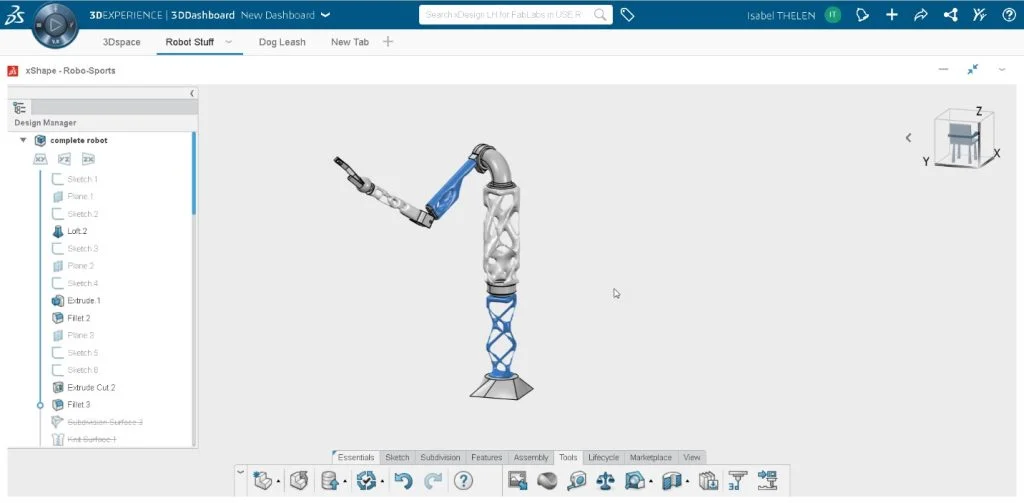Click the Section view icon
1024x503 pixels.
(x=671, y=481)
